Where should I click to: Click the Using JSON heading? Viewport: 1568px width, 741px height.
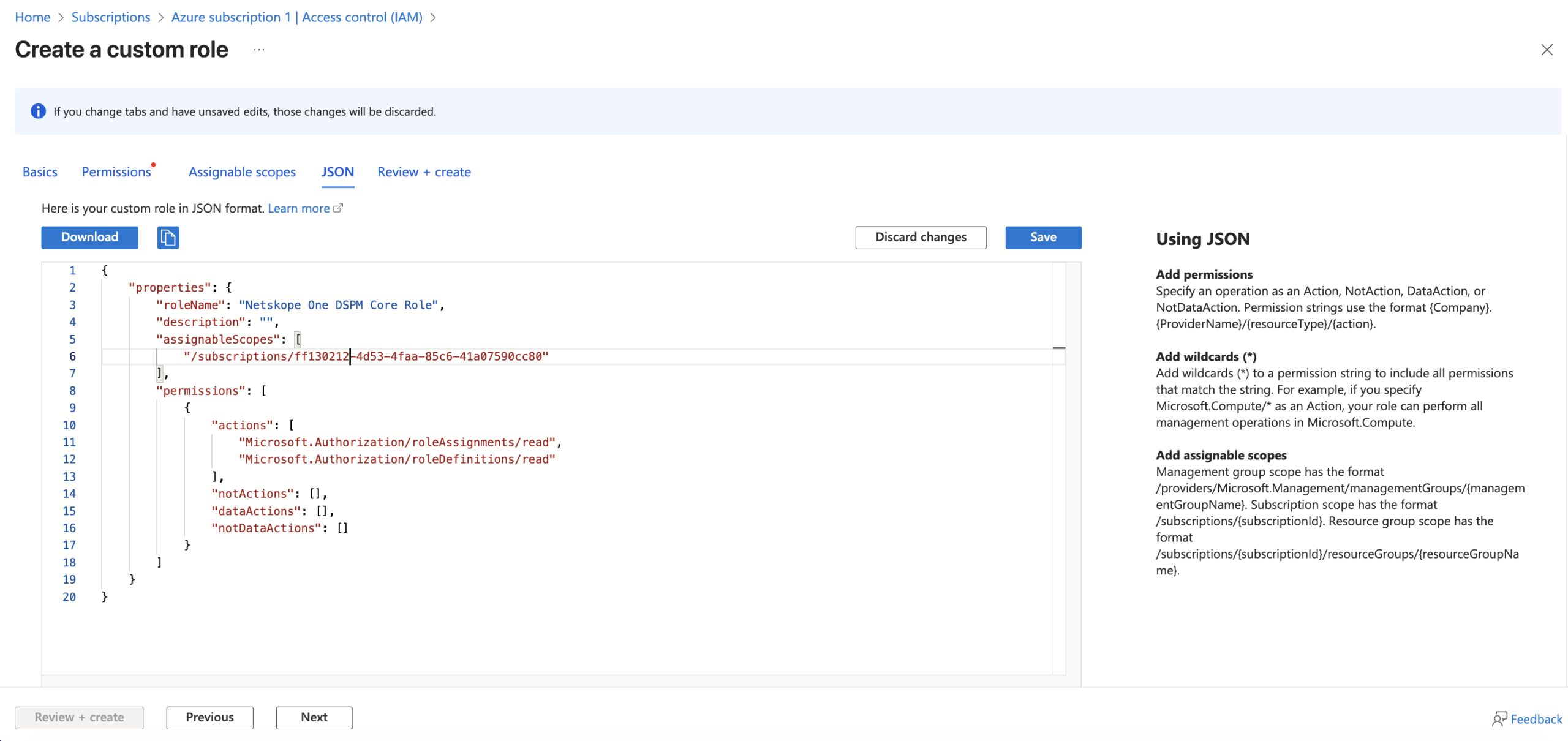pos(1202,239)
